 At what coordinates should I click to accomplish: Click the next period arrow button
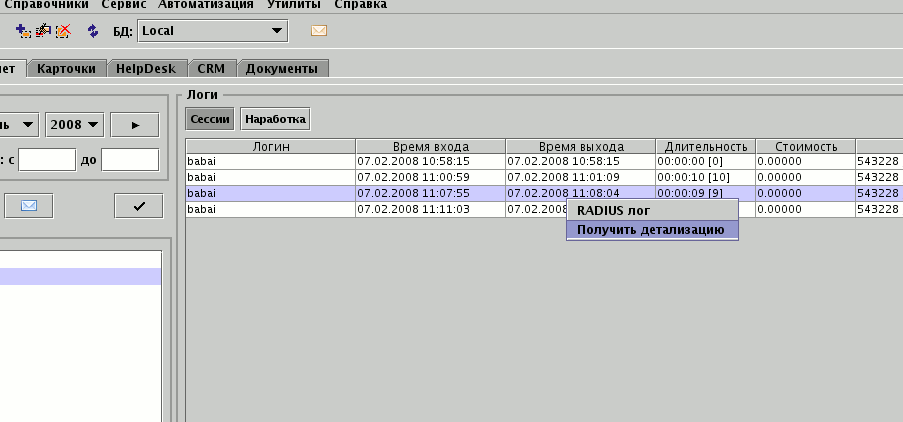click(138, 125)
